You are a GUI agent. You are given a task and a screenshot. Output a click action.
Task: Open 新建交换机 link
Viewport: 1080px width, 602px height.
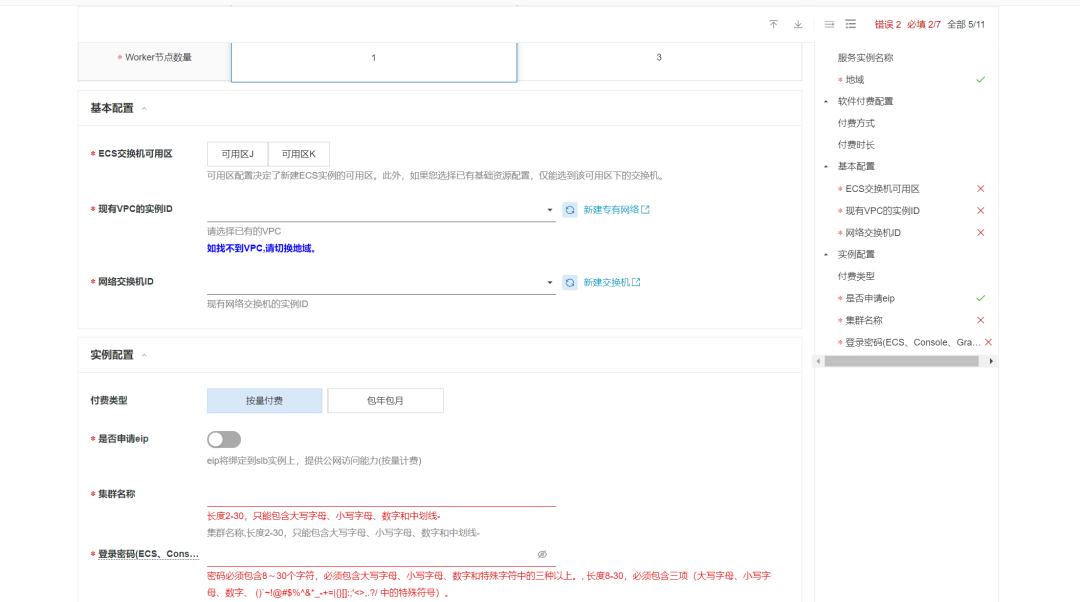(612, 282)
